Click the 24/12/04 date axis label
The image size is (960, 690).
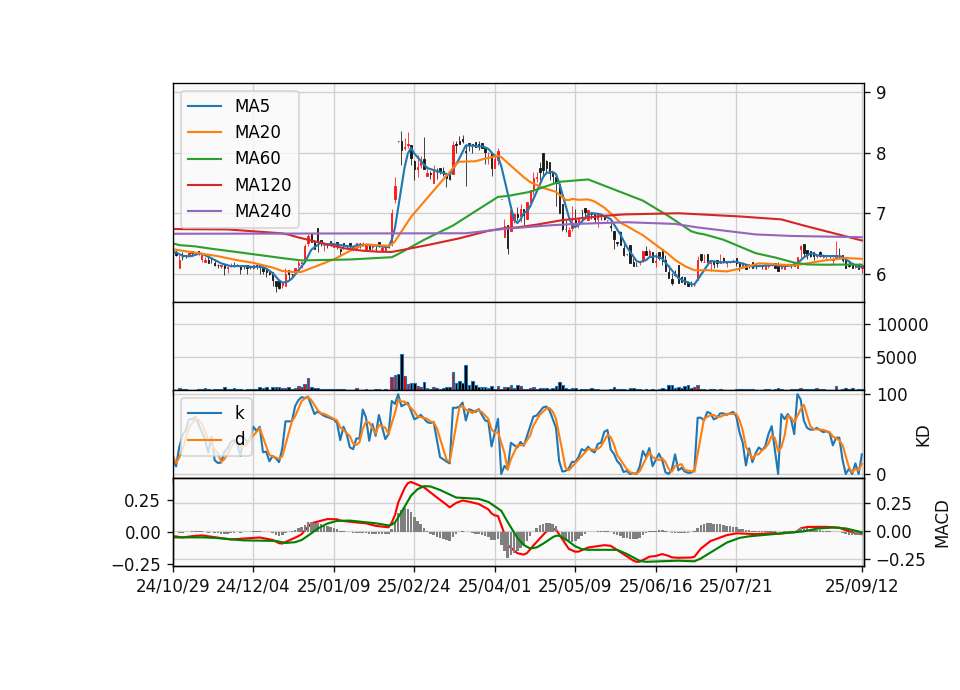click(x=253, y=587)
